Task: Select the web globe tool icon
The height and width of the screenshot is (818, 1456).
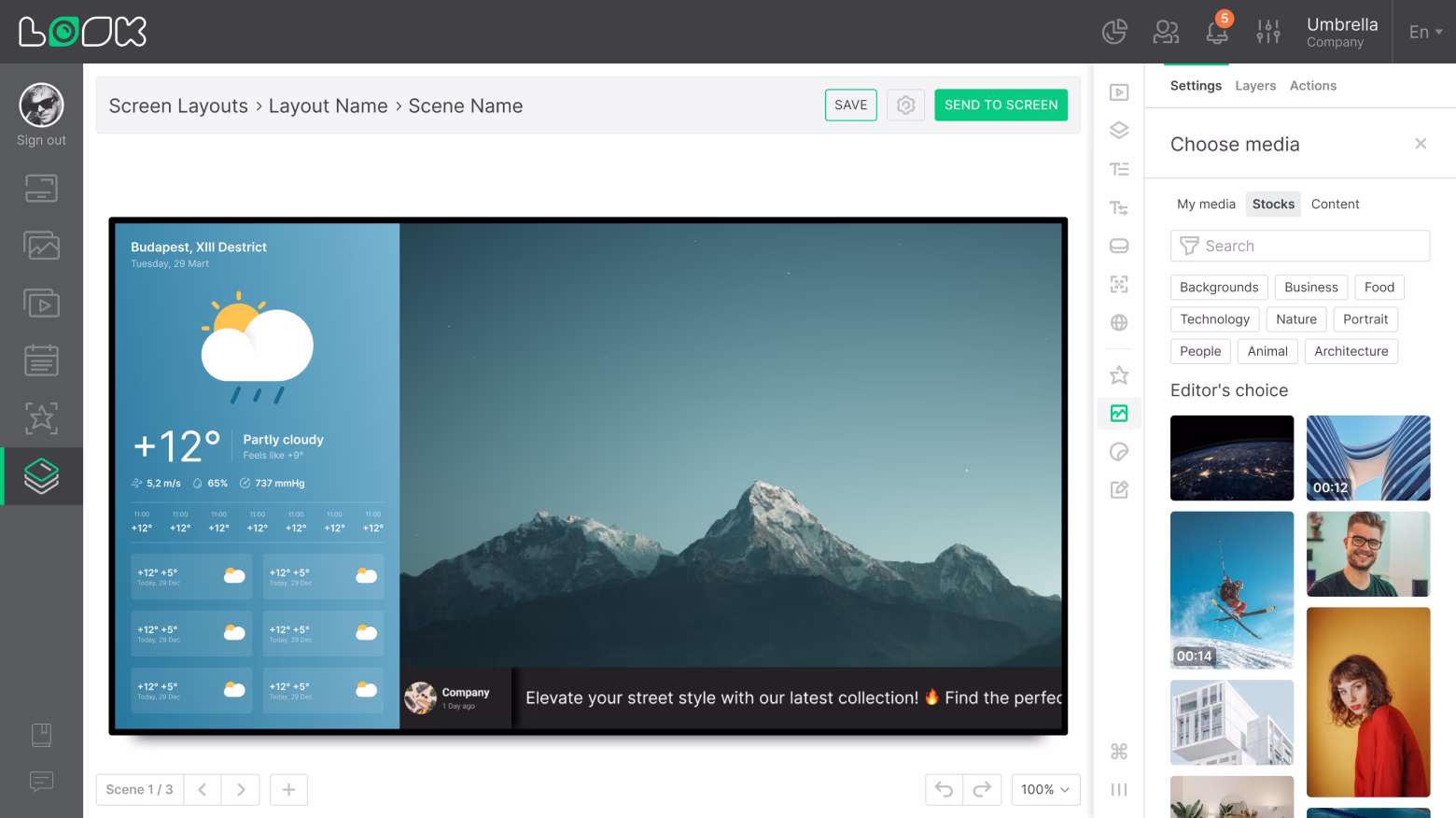Action: pos(1119,323)
